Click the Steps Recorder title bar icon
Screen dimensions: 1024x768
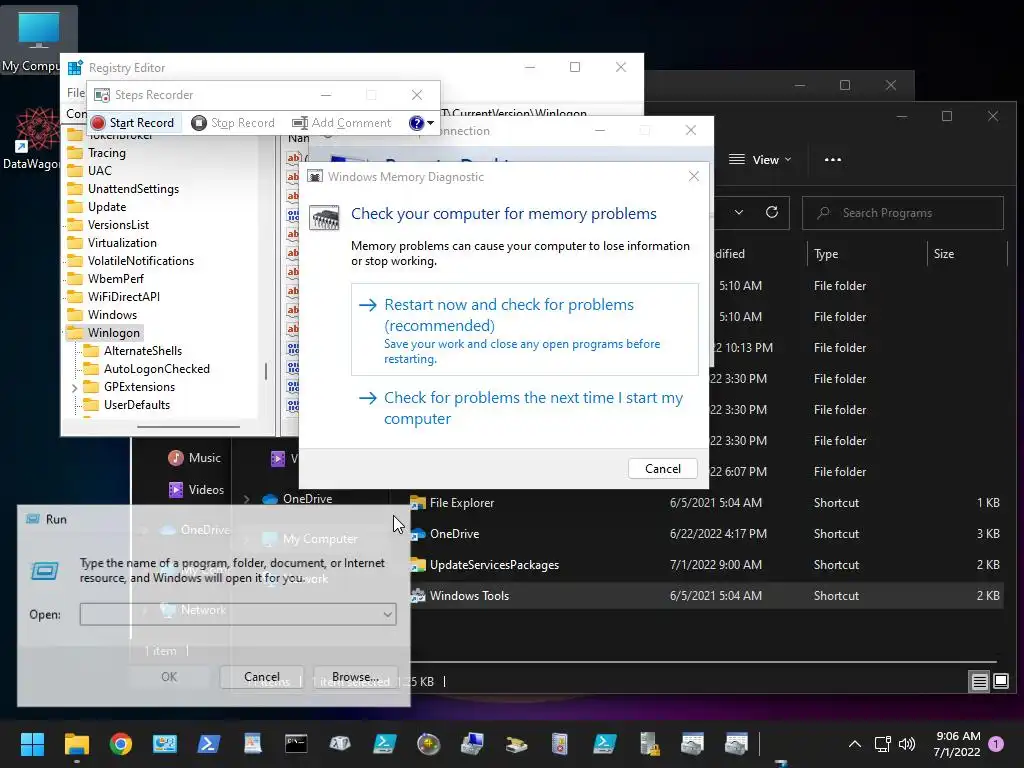[x=102, y=95]
